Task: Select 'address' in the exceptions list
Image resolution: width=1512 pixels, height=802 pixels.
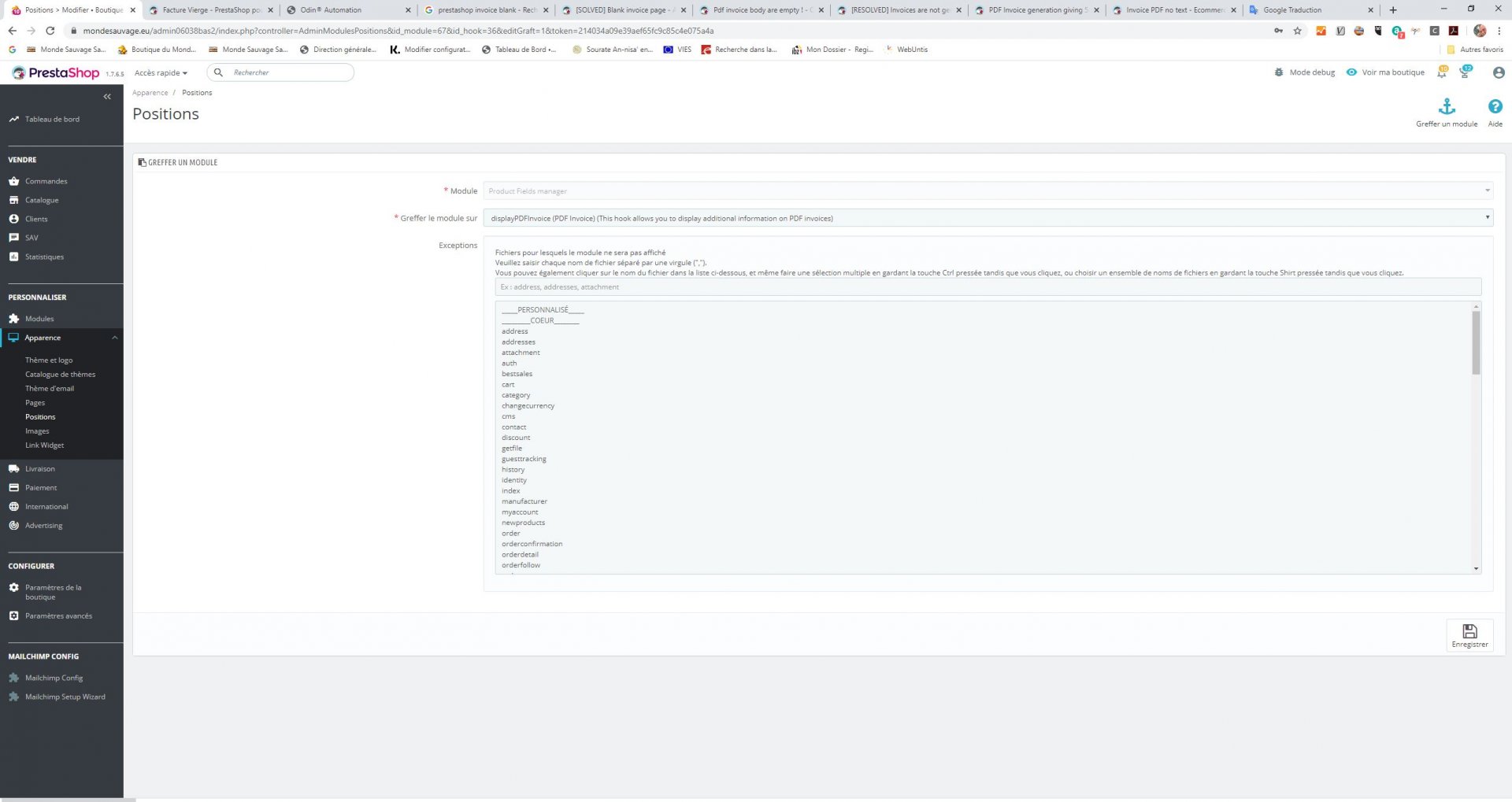Action: click(515, 331)
